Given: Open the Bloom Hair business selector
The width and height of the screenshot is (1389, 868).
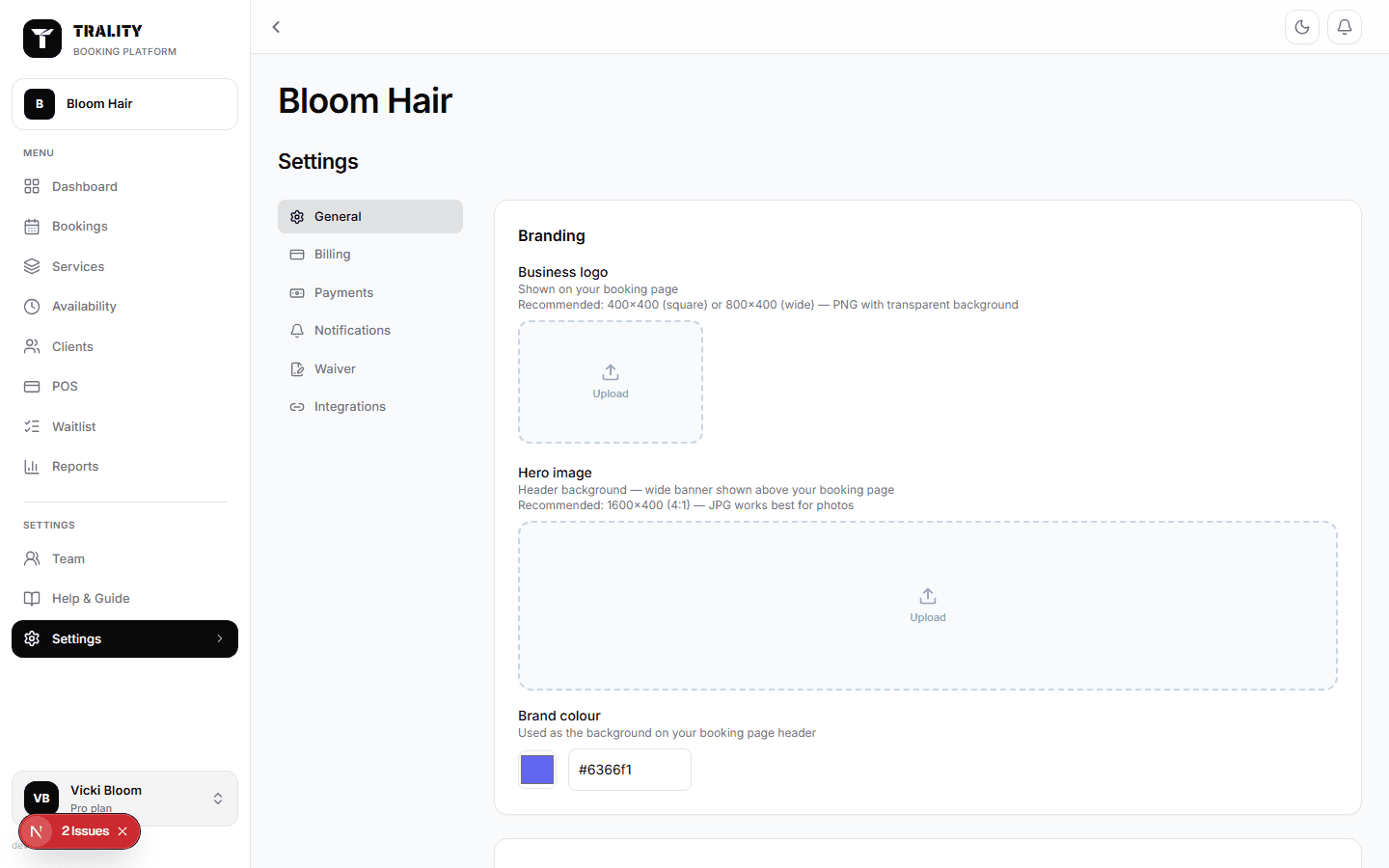Looking at the screenshot, I should 124,104.
